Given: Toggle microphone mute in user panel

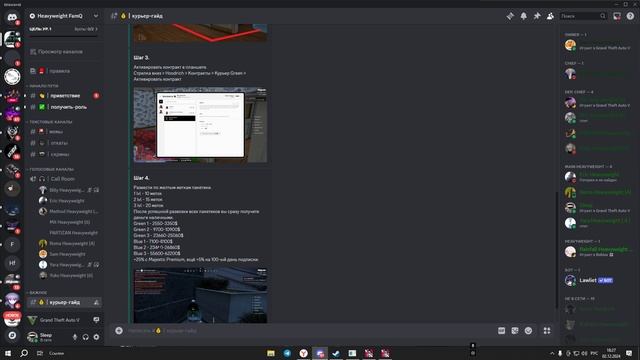Looking at the screenshot, I should [75, 337].
